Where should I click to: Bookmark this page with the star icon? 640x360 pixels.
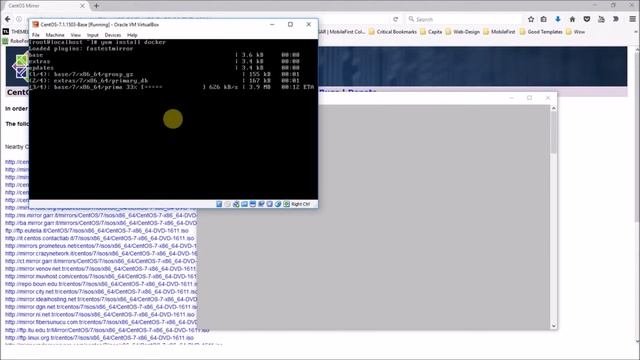[x=531, y=19]
